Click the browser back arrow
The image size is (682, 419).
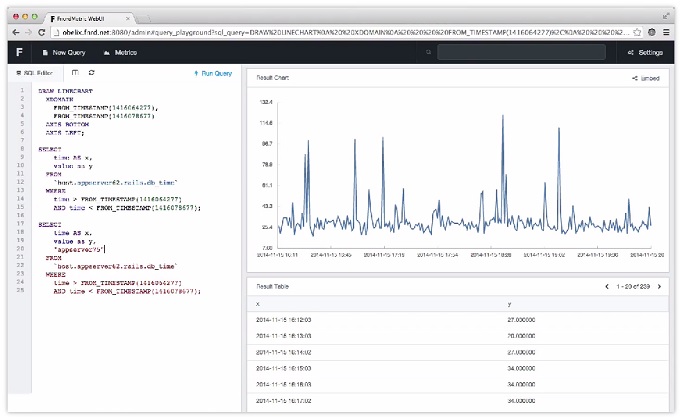pyautogui.click(x=15, y=32)
